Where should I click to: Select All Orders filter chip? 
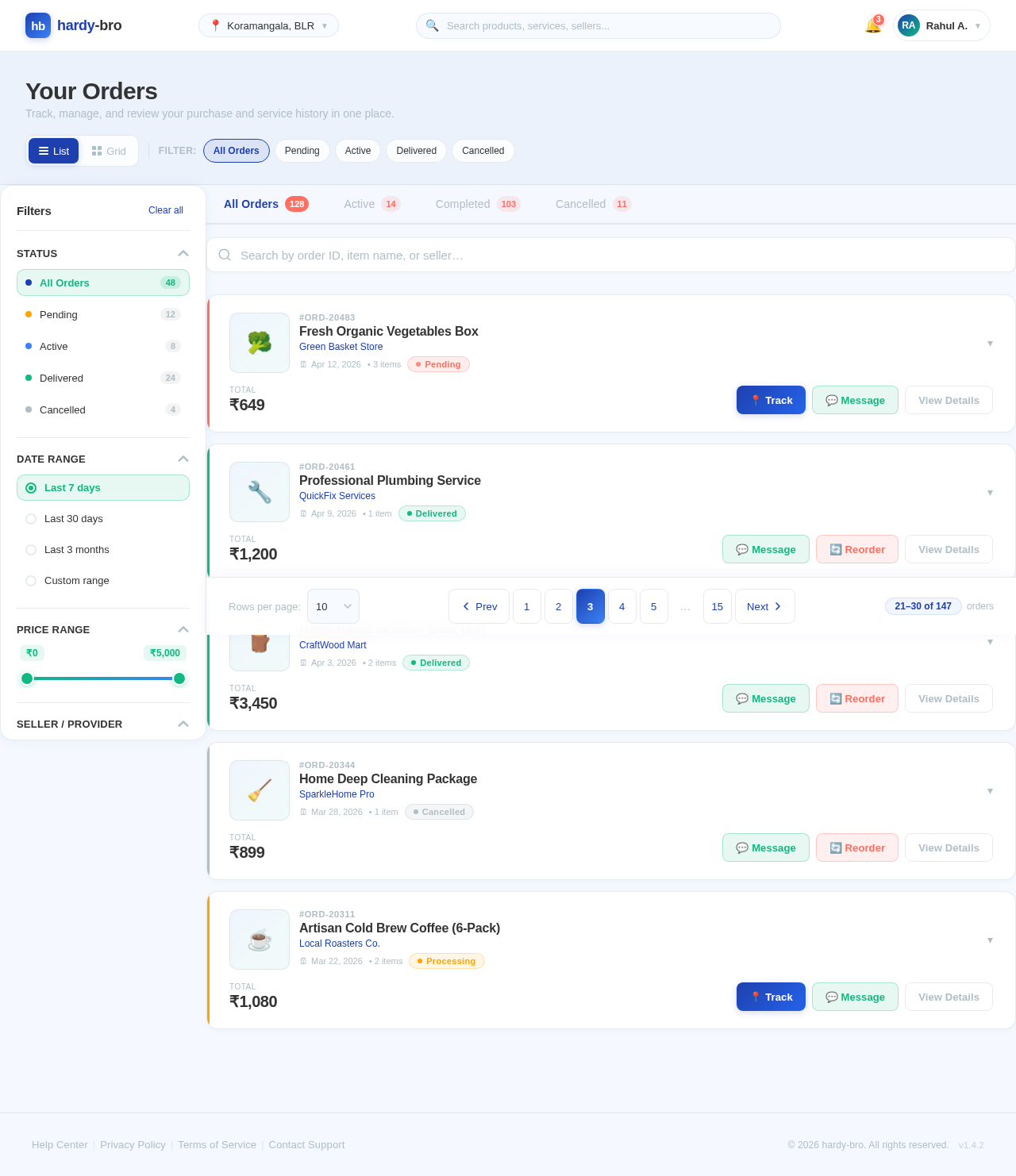coord(237,151)
